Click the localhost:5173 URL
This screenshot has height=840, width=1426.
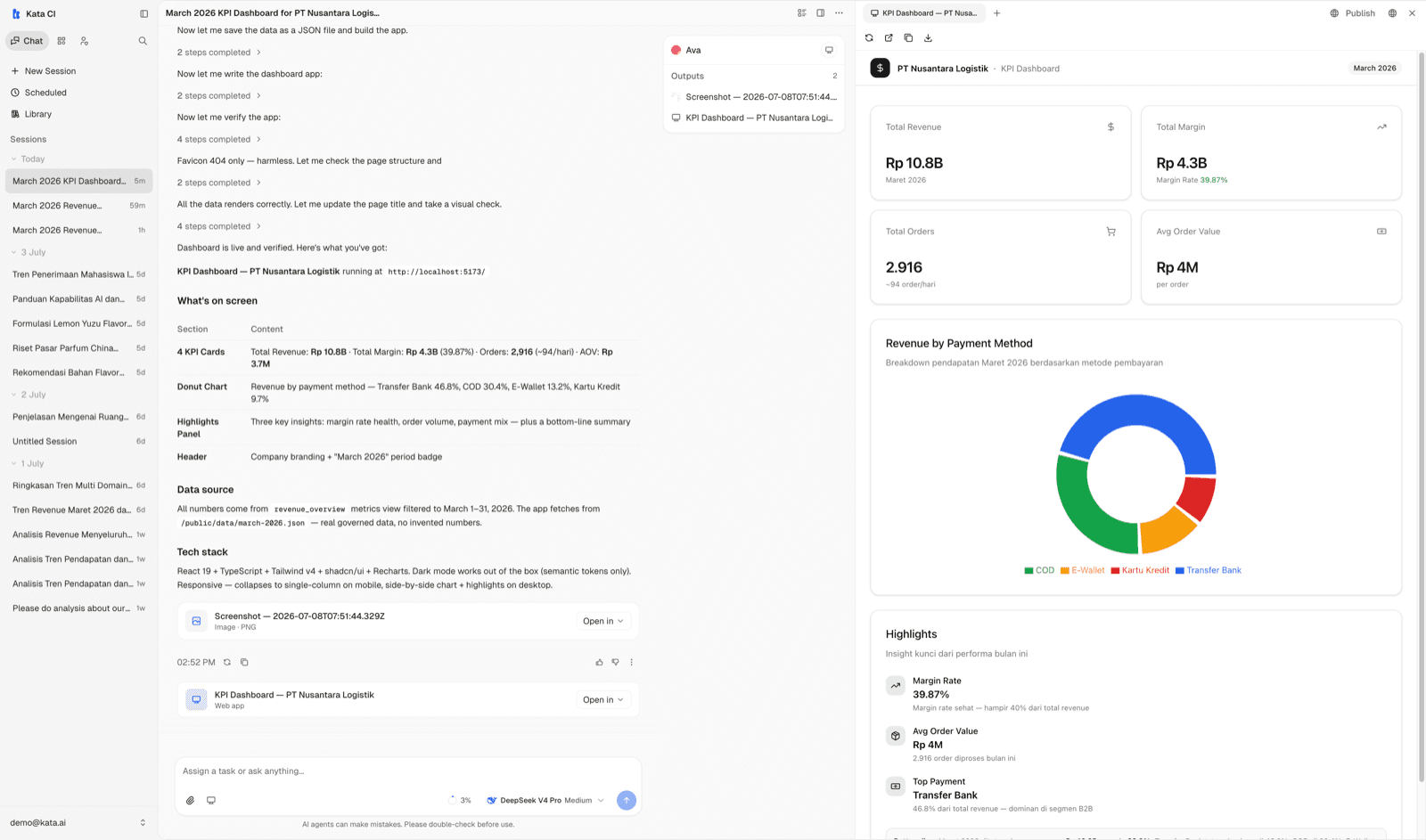(x=437, y=272)
